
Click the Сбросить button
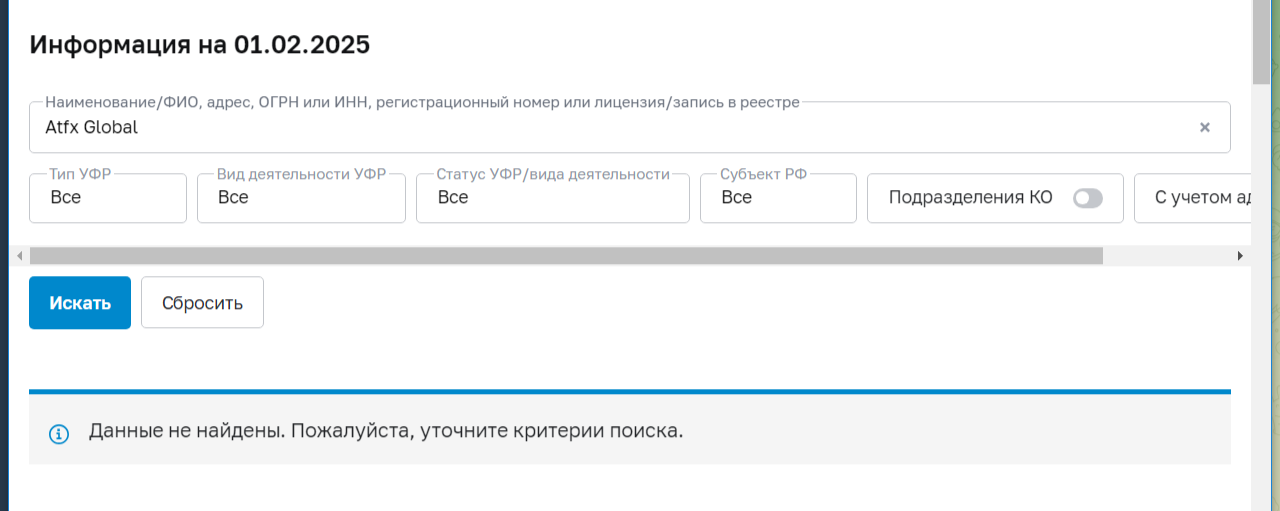pyautogui.click(x=202, y=303)
